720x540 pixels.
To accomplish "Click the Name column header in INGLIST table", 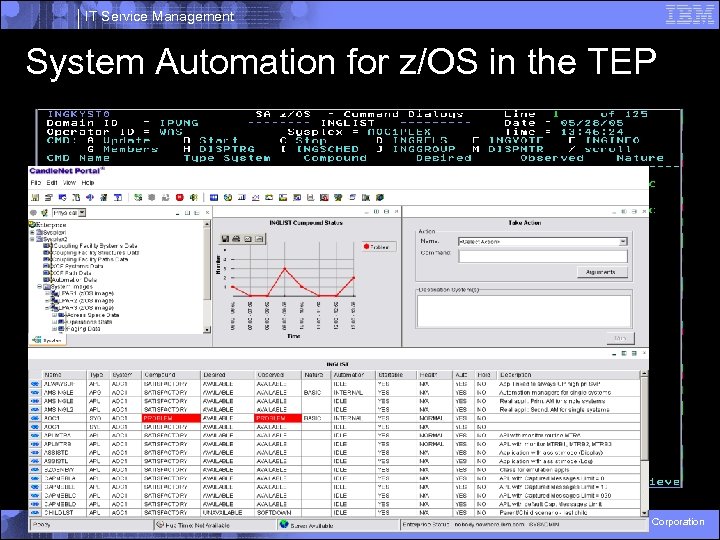I will [x=64, y=375].
